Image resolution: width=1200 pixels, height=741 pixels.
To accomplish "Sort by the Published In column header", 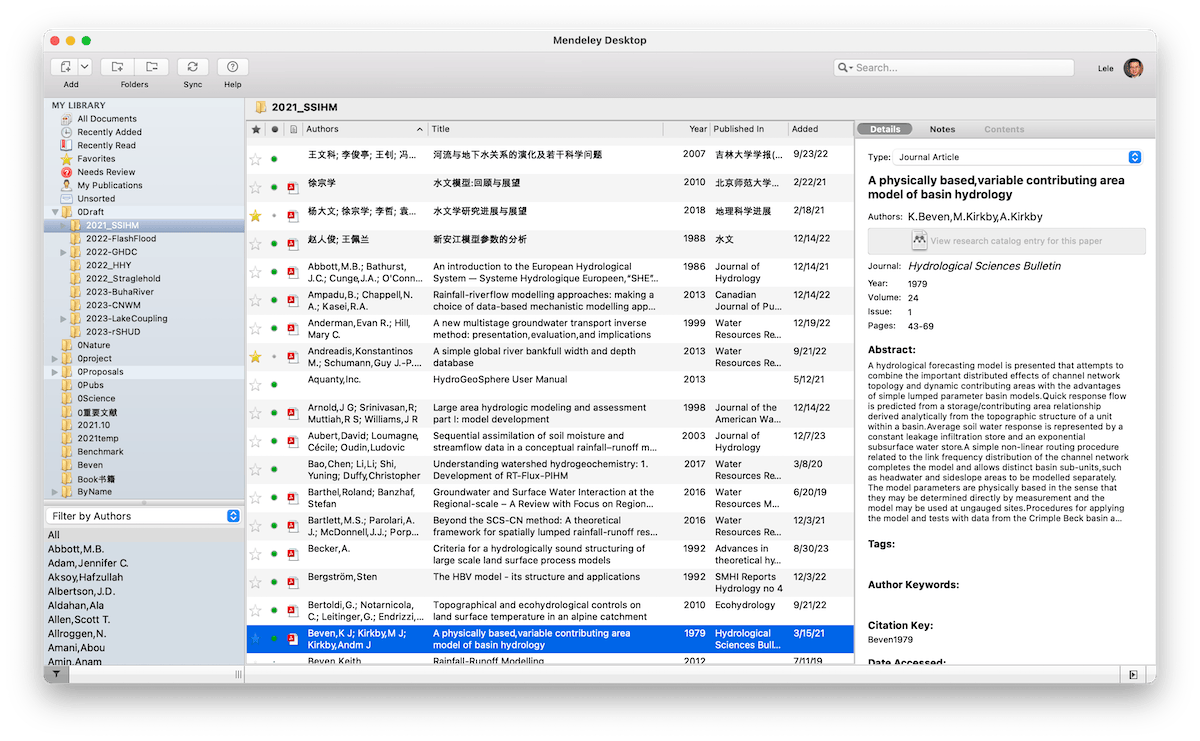I will tap(749, 129).
